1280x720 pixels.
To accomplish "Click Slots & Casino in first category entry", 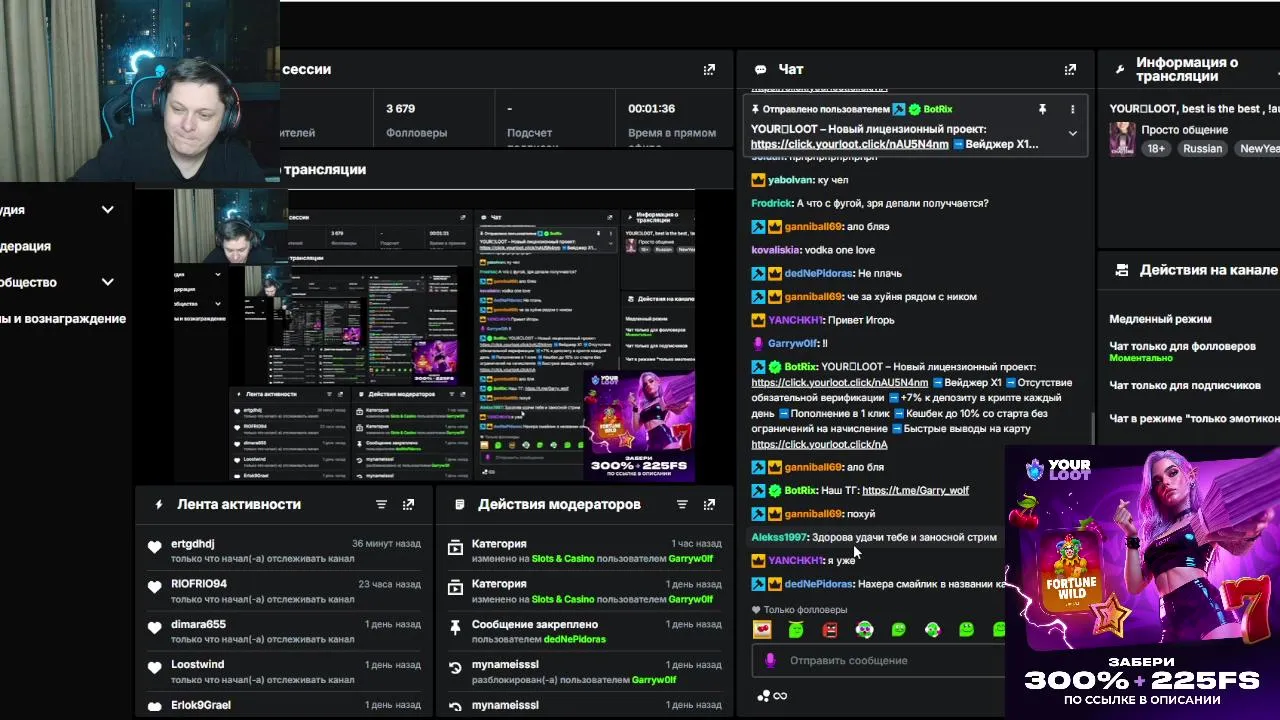I will pos(563,559).
